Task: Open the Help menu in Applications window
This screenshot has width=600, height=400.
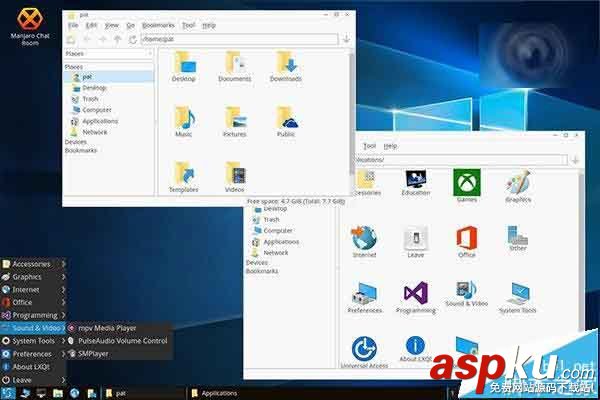Action: click(x=390, y=146)
